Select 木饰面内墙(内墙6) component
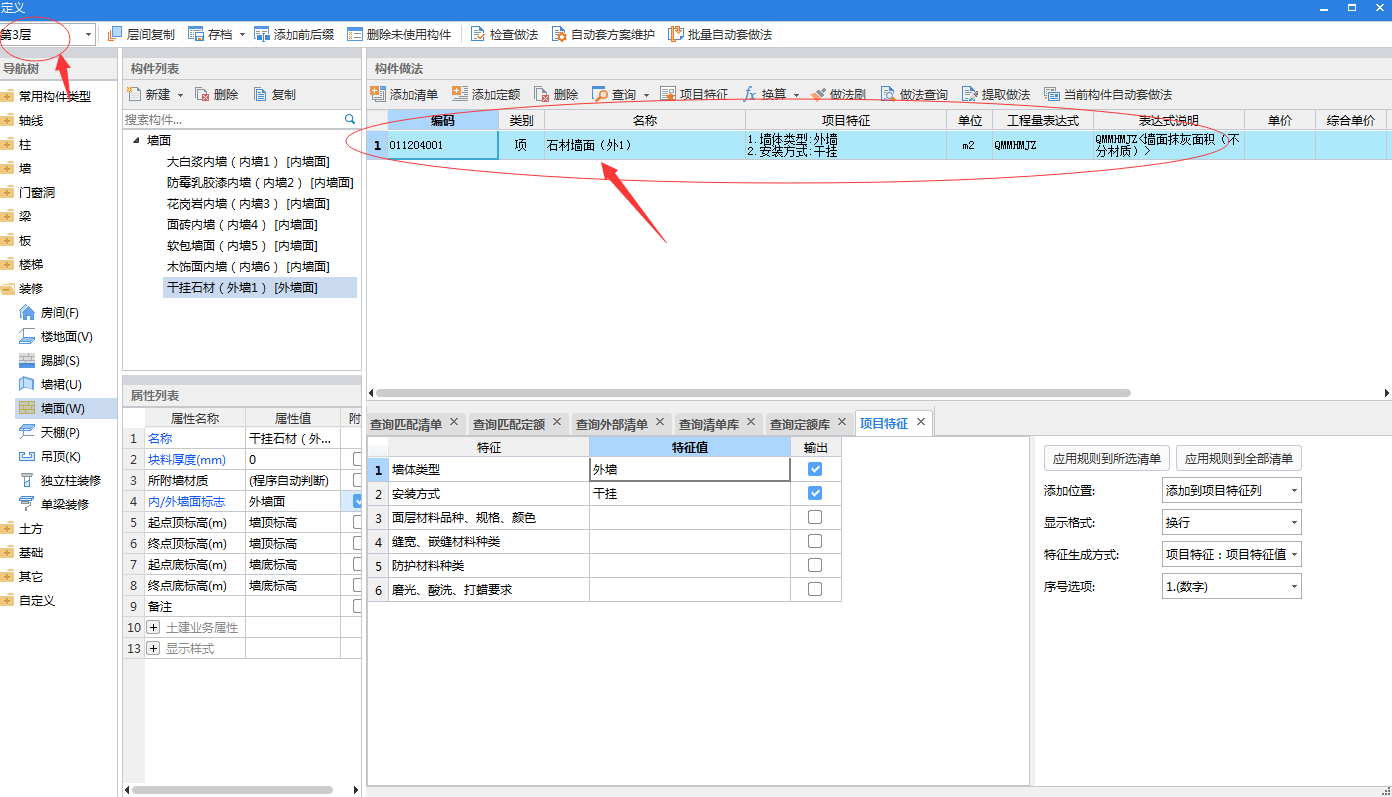 [x=248, y=267]
